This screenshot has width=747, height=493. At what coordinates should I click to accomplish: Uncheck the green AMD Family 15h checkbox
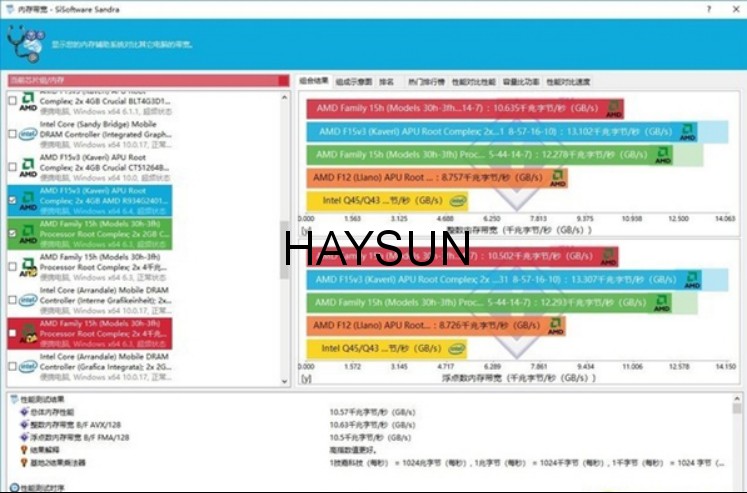13,233
